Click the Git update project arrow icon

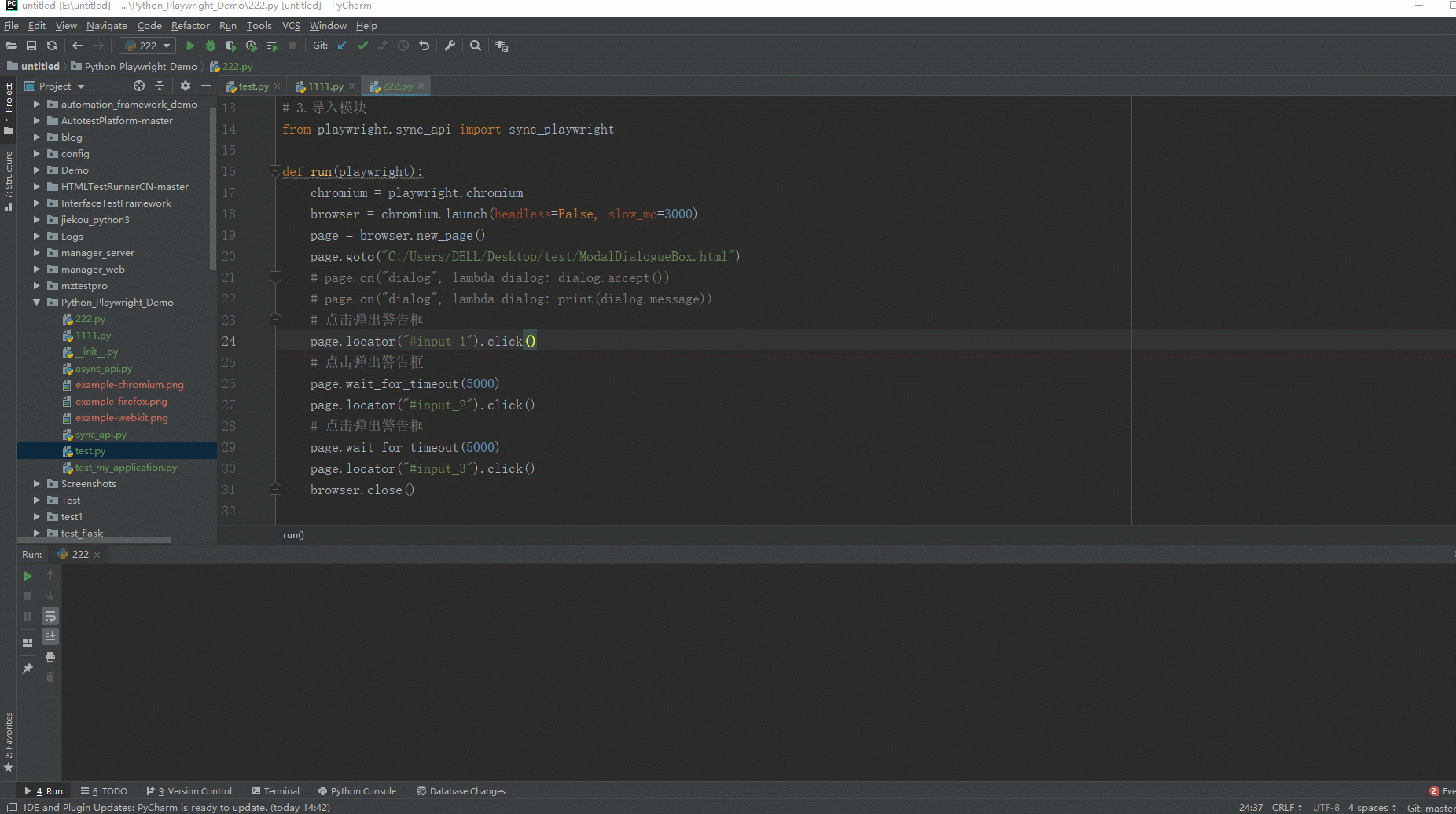[342, 46]
